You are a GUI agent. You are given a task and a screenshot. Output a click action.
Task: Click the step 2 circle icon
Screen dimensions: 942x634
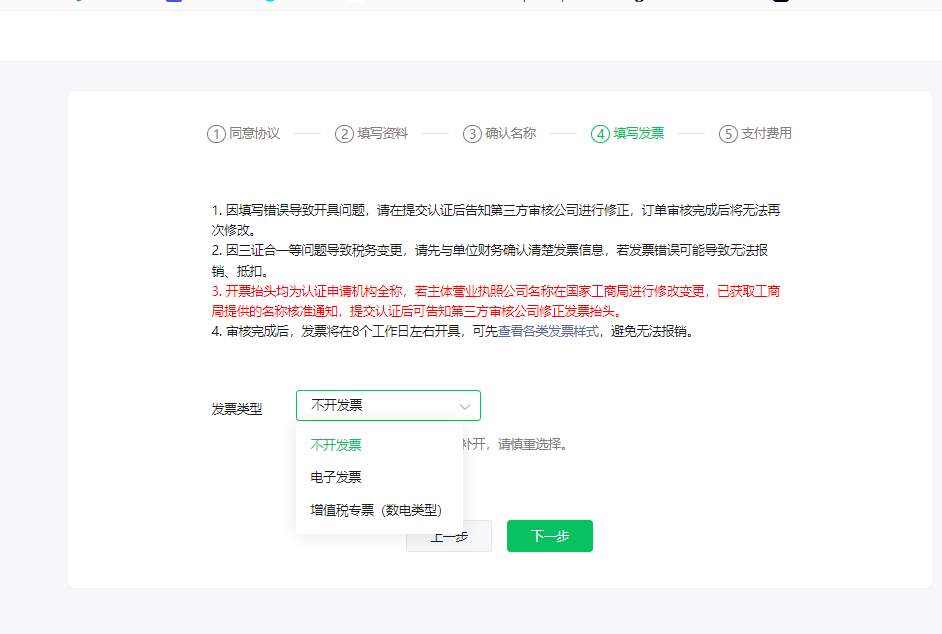click(344, 134)
